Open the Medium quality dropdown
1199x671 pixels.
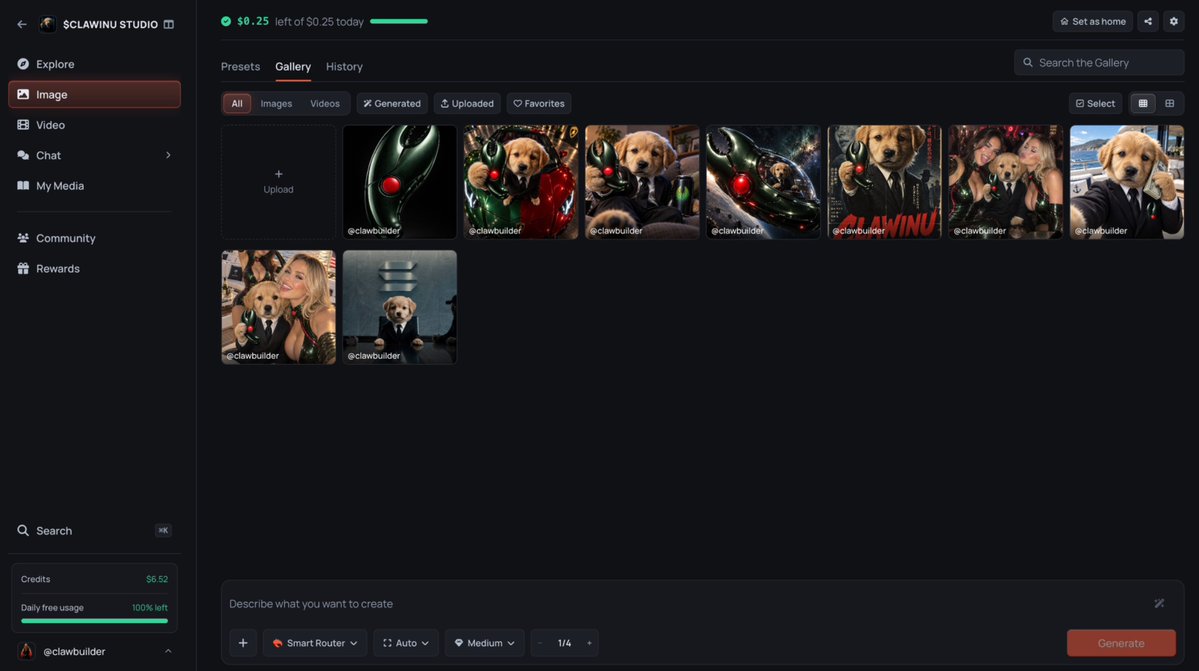tap(484, 643)
